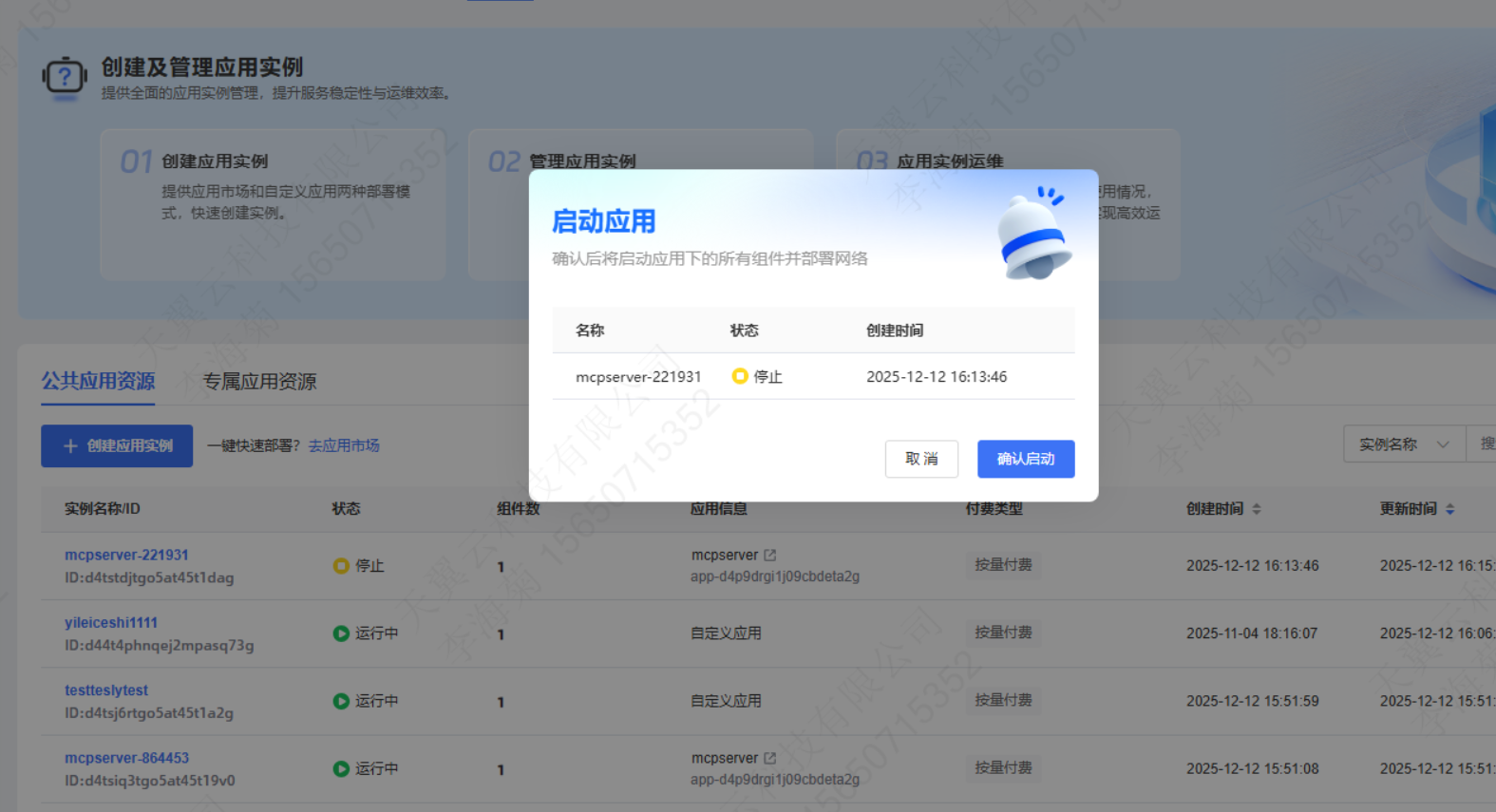Switch to the 公共应用资源 tab

[x=98, y=382]
